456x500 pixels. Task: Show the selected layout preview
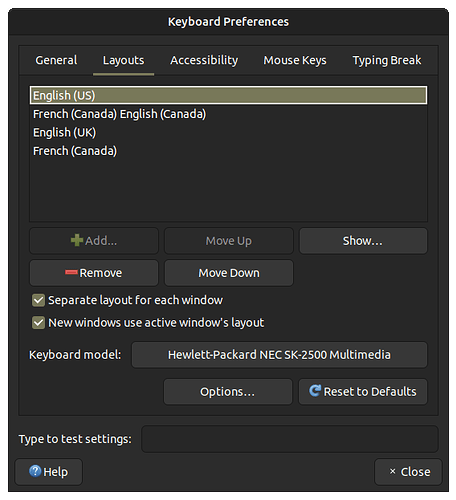(x=363, y=241)
